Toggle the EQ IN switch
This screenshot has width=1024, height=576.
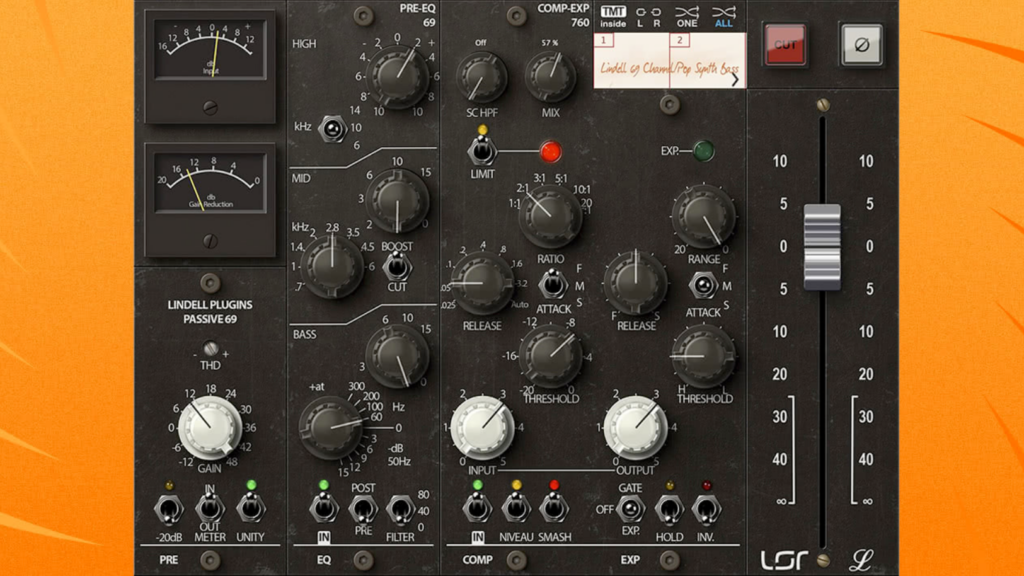pyautogui.click(x=323, y=509)
